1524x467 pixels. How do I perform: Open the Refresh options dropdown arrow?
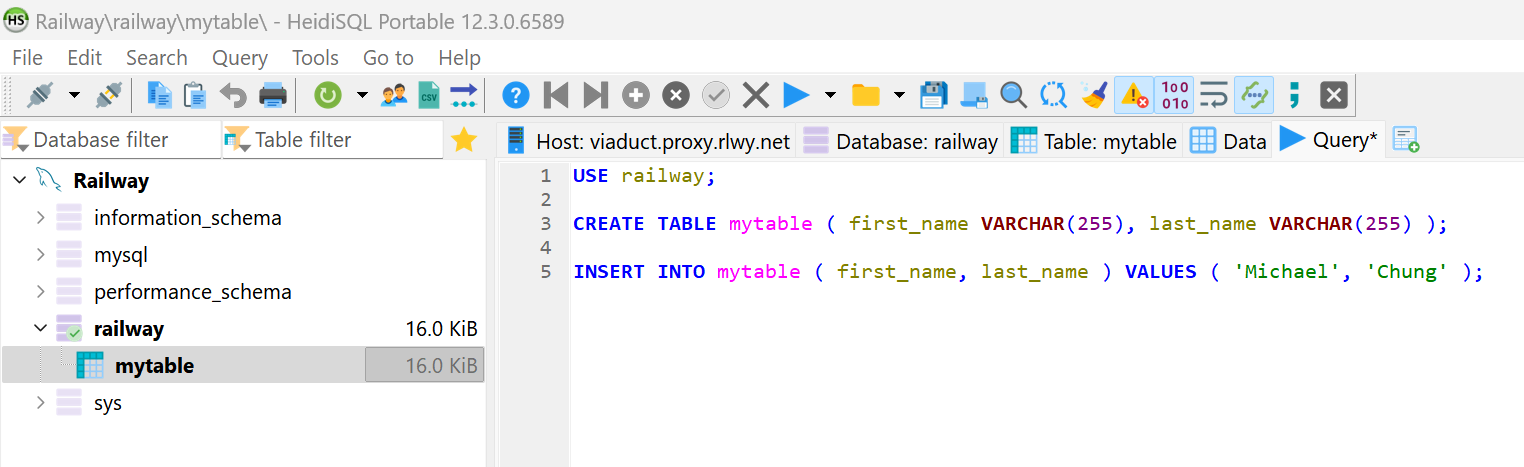[x=361, y=95]
